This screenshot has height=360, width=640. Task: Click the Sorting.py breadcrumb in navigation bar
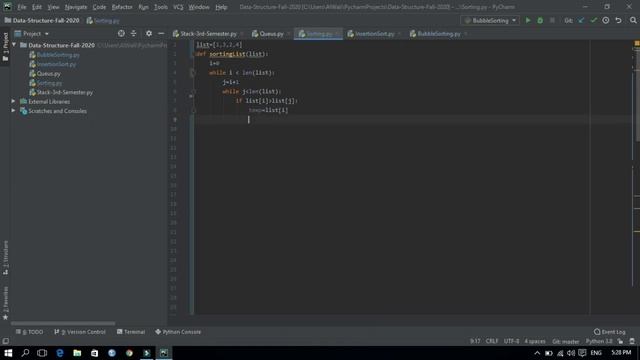coord(103,20)
